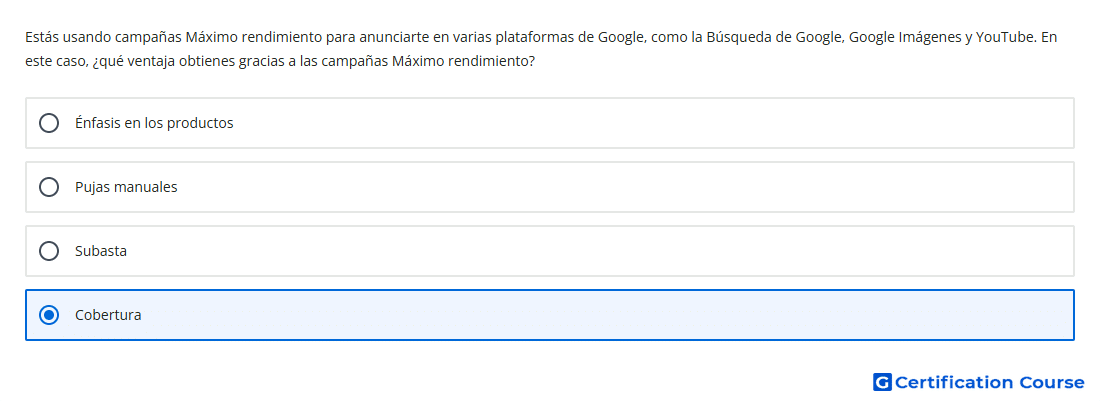Click the selected Cobertura radio button
This screenshot has width=1100, height=401.
[49, 315]
